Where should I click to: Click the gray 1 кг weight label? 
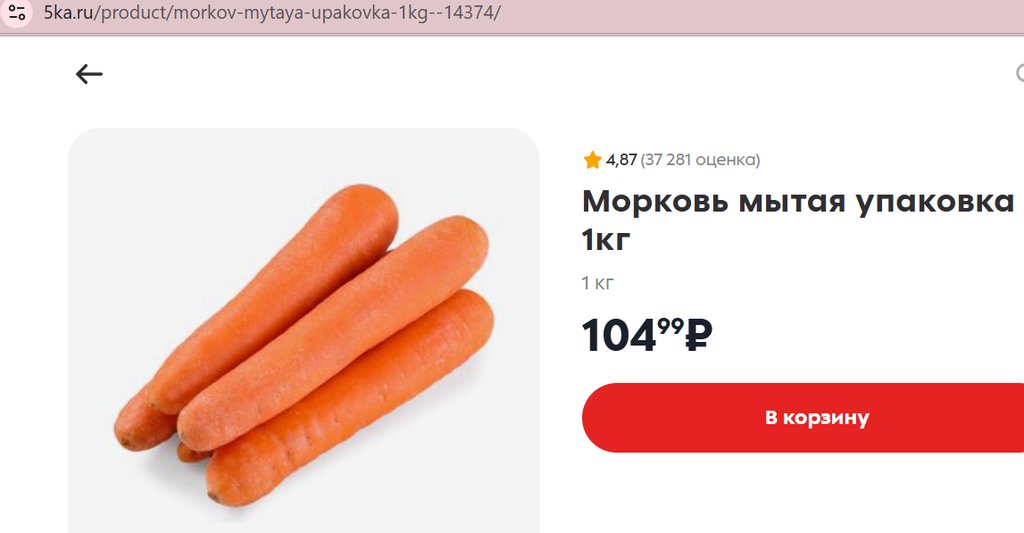(598, 283)
